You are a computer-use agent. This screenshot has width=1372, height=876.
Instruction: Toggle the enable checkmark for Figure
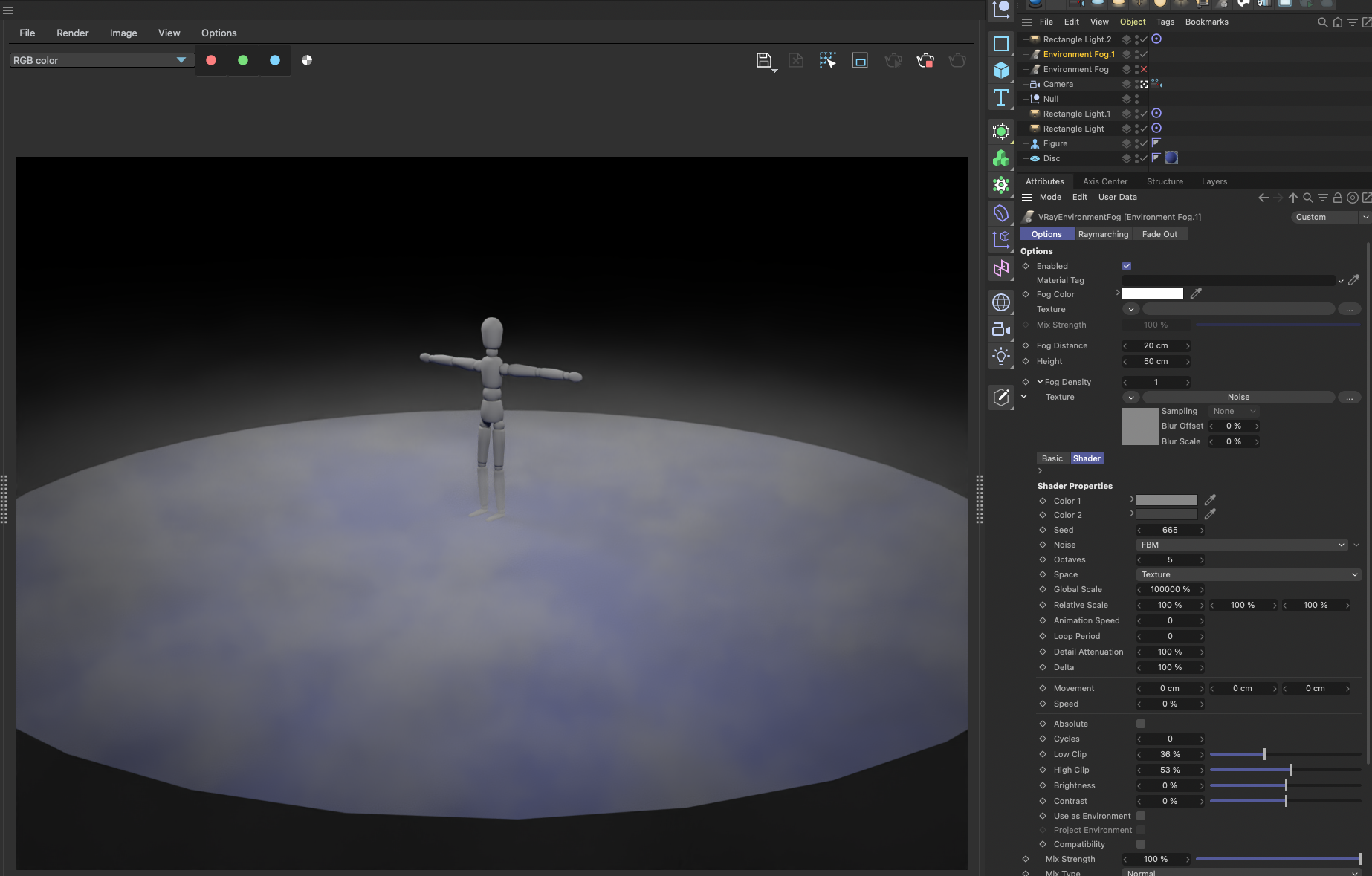pos(1144,143)
